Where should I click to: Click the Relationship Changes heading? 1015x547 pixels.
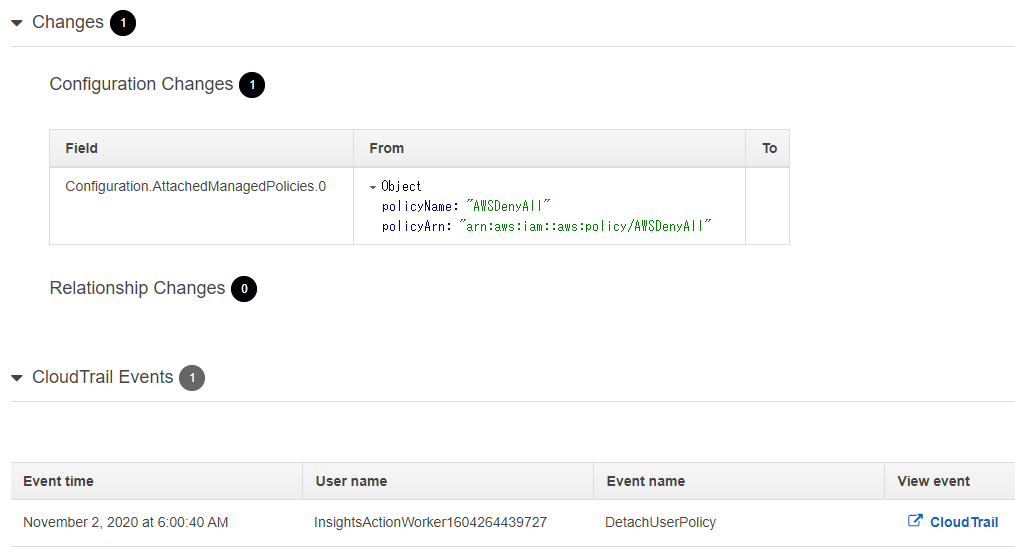click(x=137, y=288)
